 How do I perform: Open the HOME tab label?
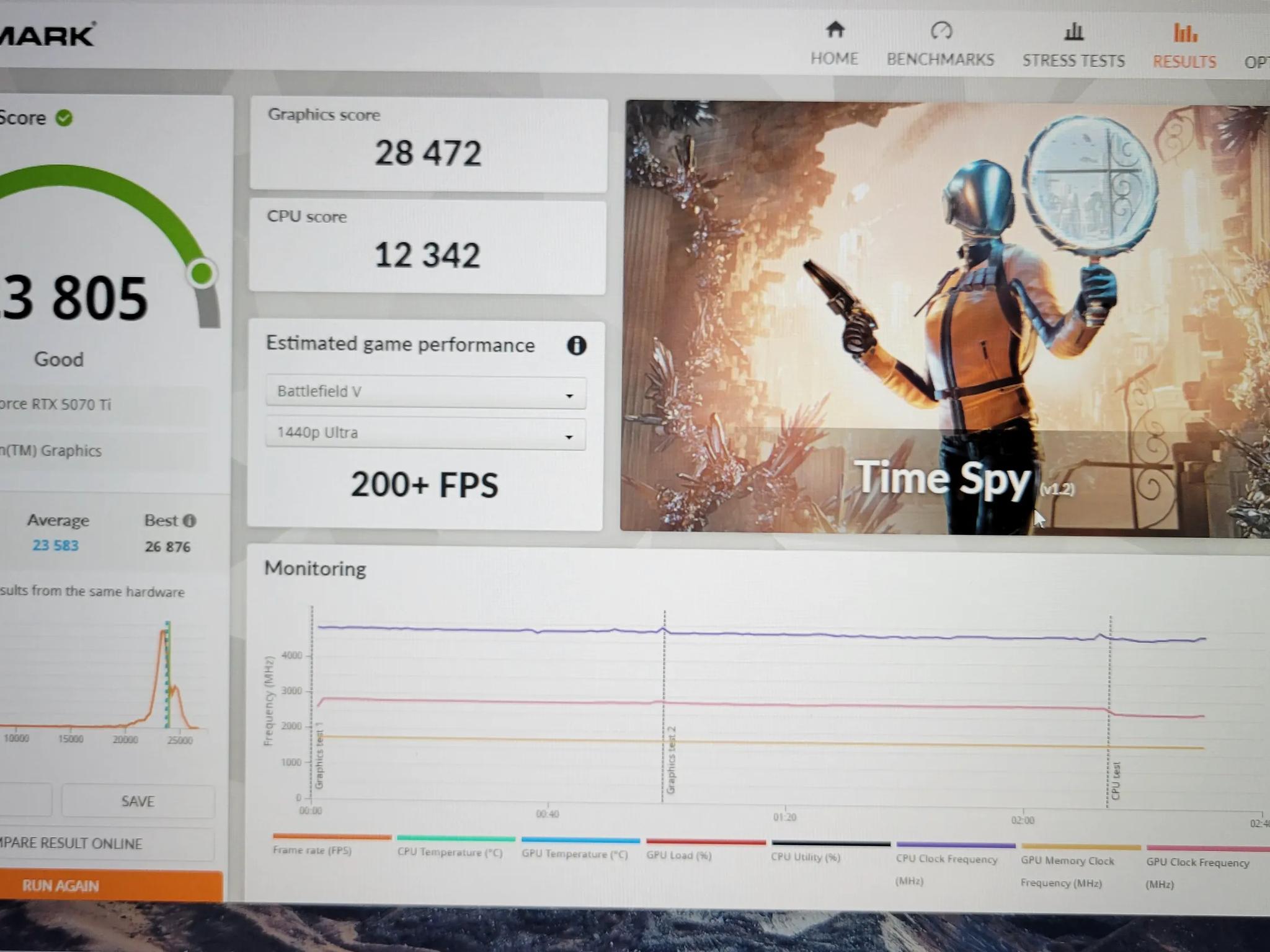pos(835,59)
